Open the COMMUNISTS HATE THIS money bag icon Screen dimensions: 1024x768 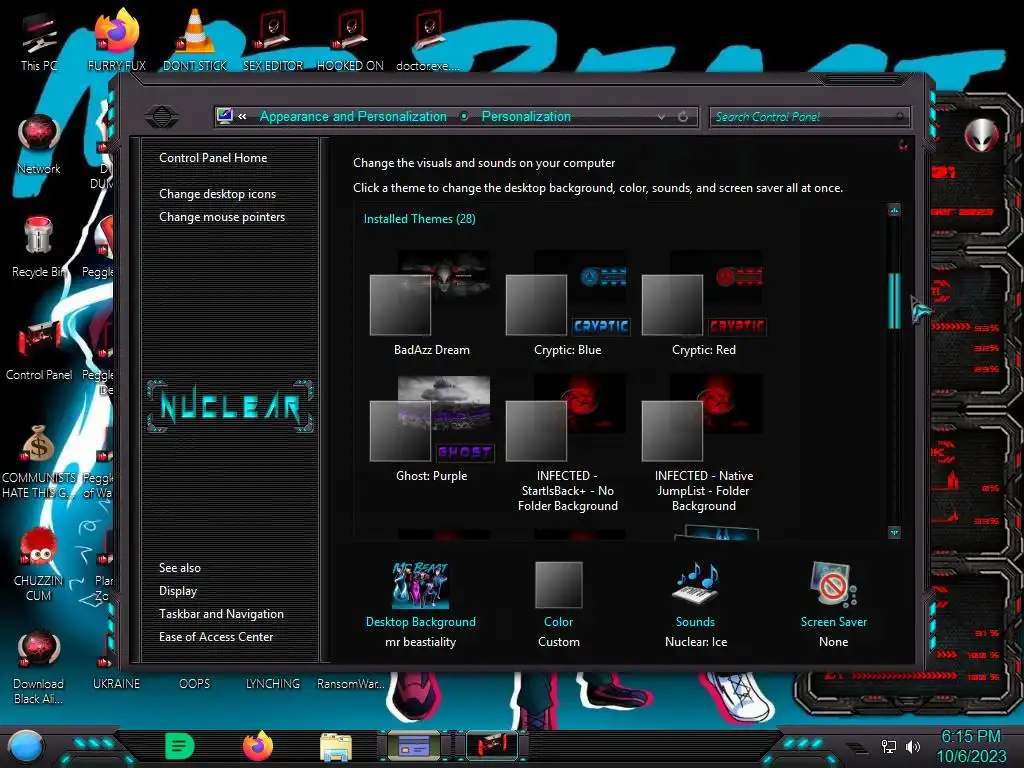(39, 461)
